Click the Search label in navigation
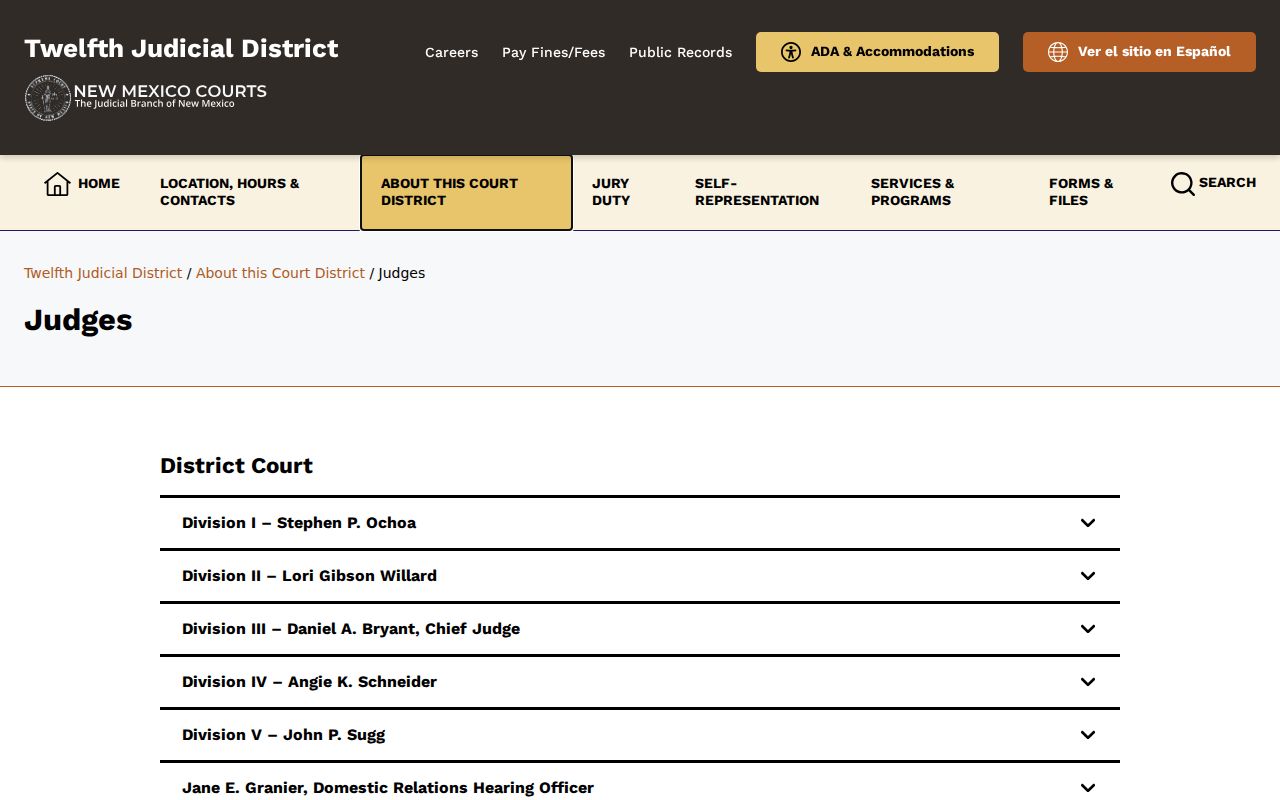 pos(1227,183)
